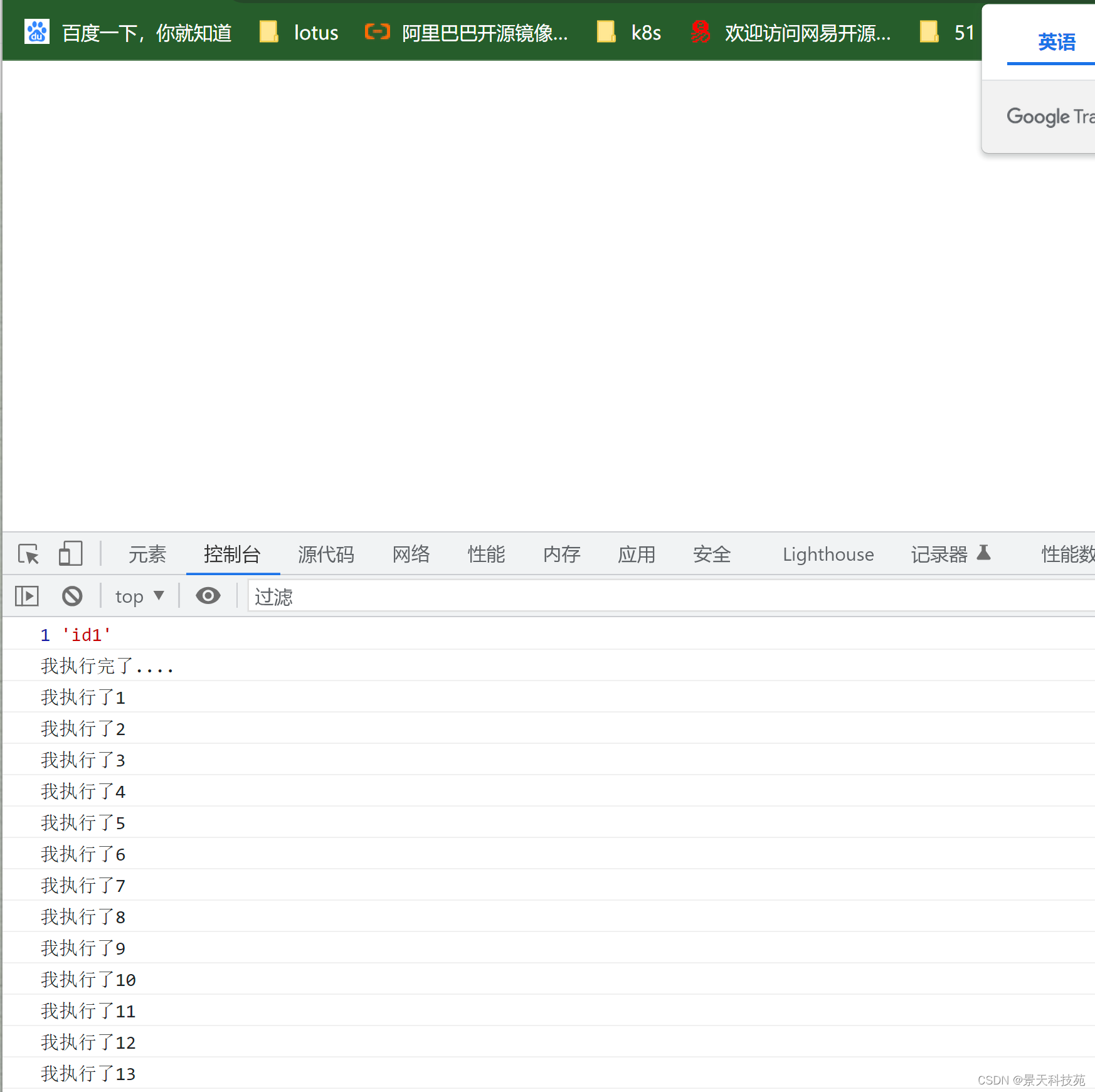Select the log line 我执行了7
This screenshot has height=1092, width=1095.
(549, 885)
